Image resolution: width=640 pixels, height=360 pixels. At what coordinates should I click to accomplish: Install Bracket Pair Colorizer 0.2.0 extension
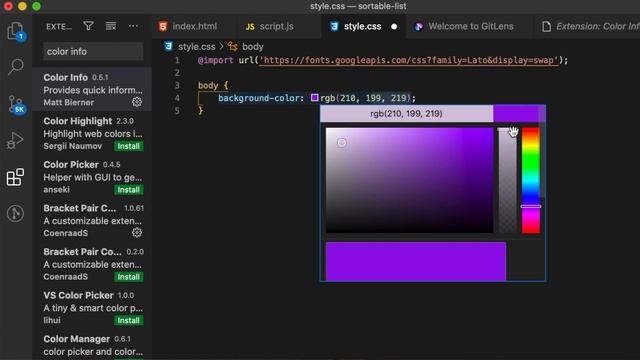[129, 277]
